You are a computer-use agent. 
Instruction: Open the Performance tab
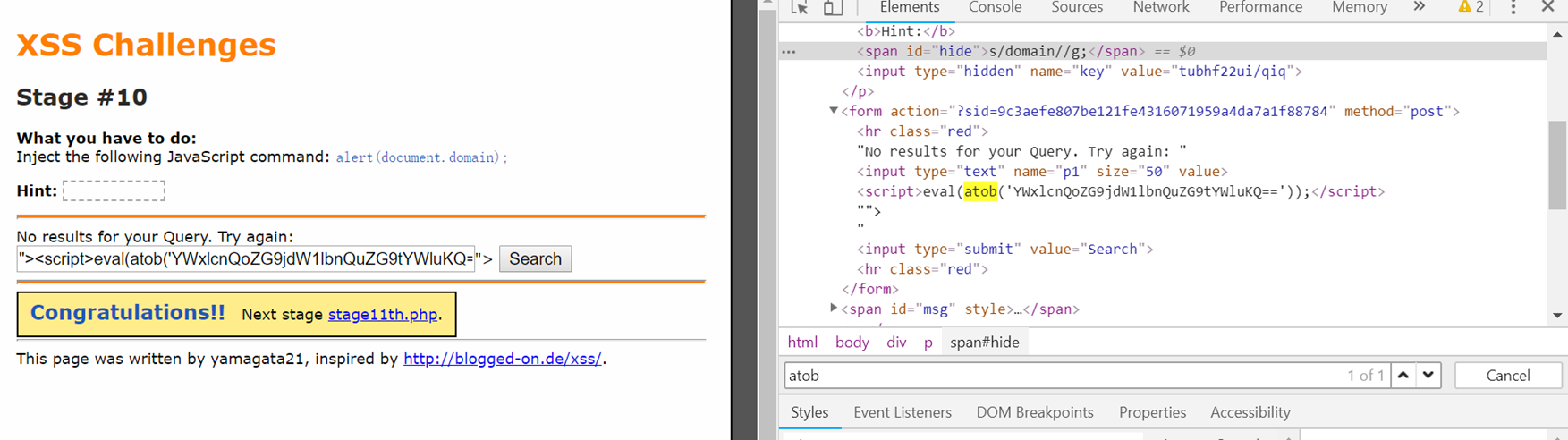[x=1260, y=7]
